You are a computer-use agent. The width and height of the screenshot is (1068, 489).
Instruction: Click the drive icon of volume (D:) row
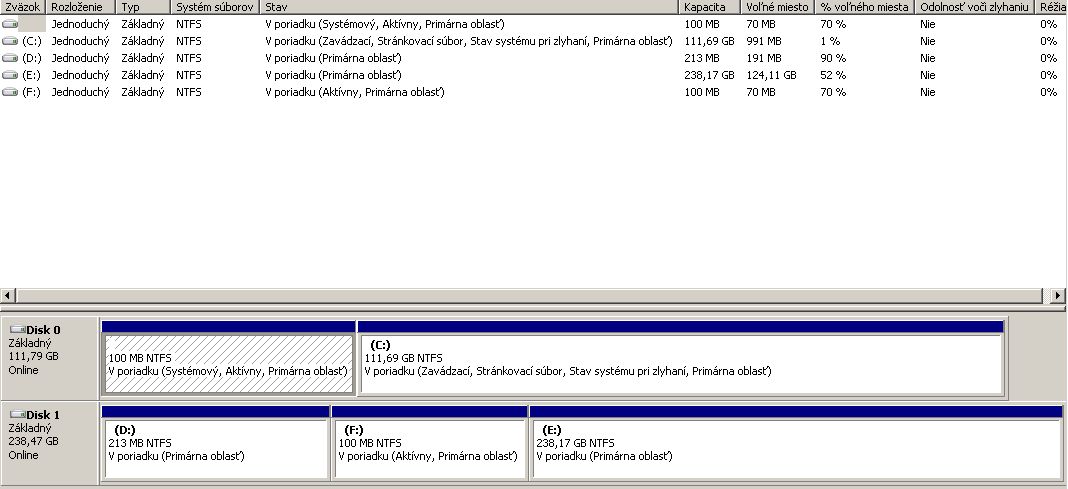[10, 58]
